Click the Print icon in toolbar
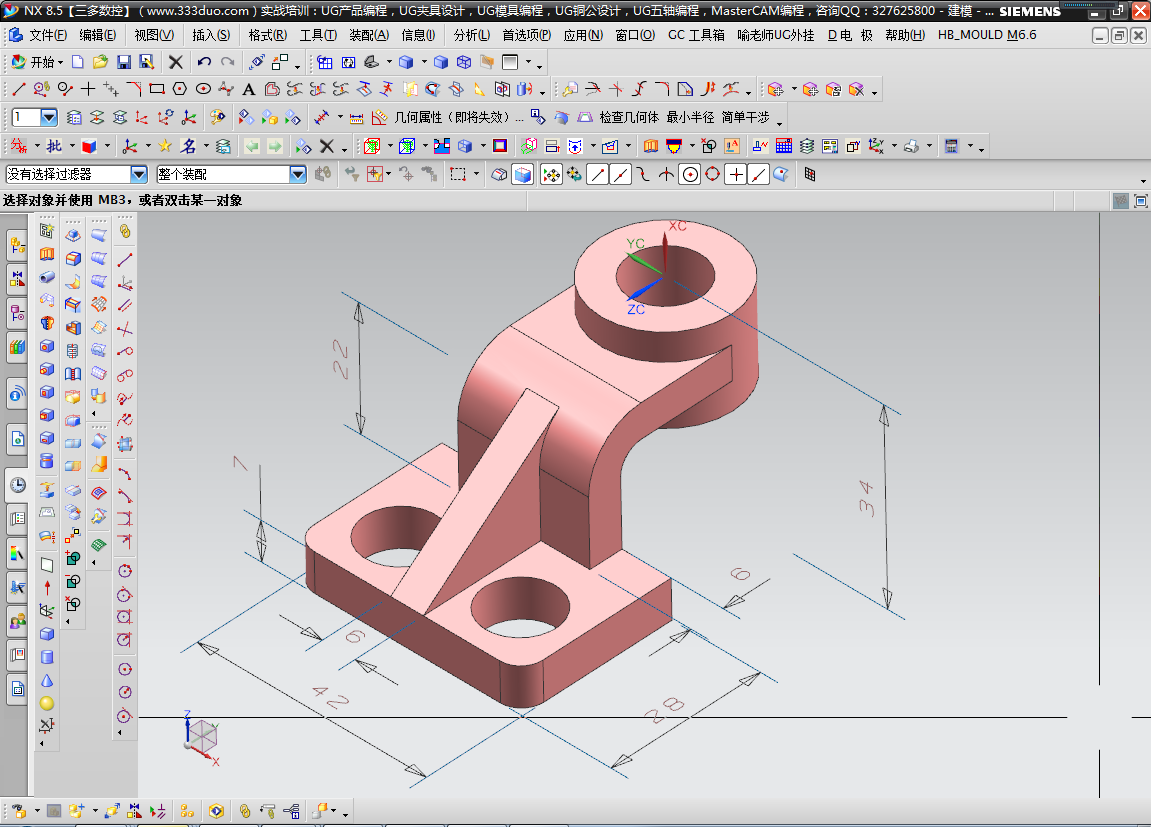This screenshot has height=827, width=1151. pyautogui.click(x=911, y=147)
